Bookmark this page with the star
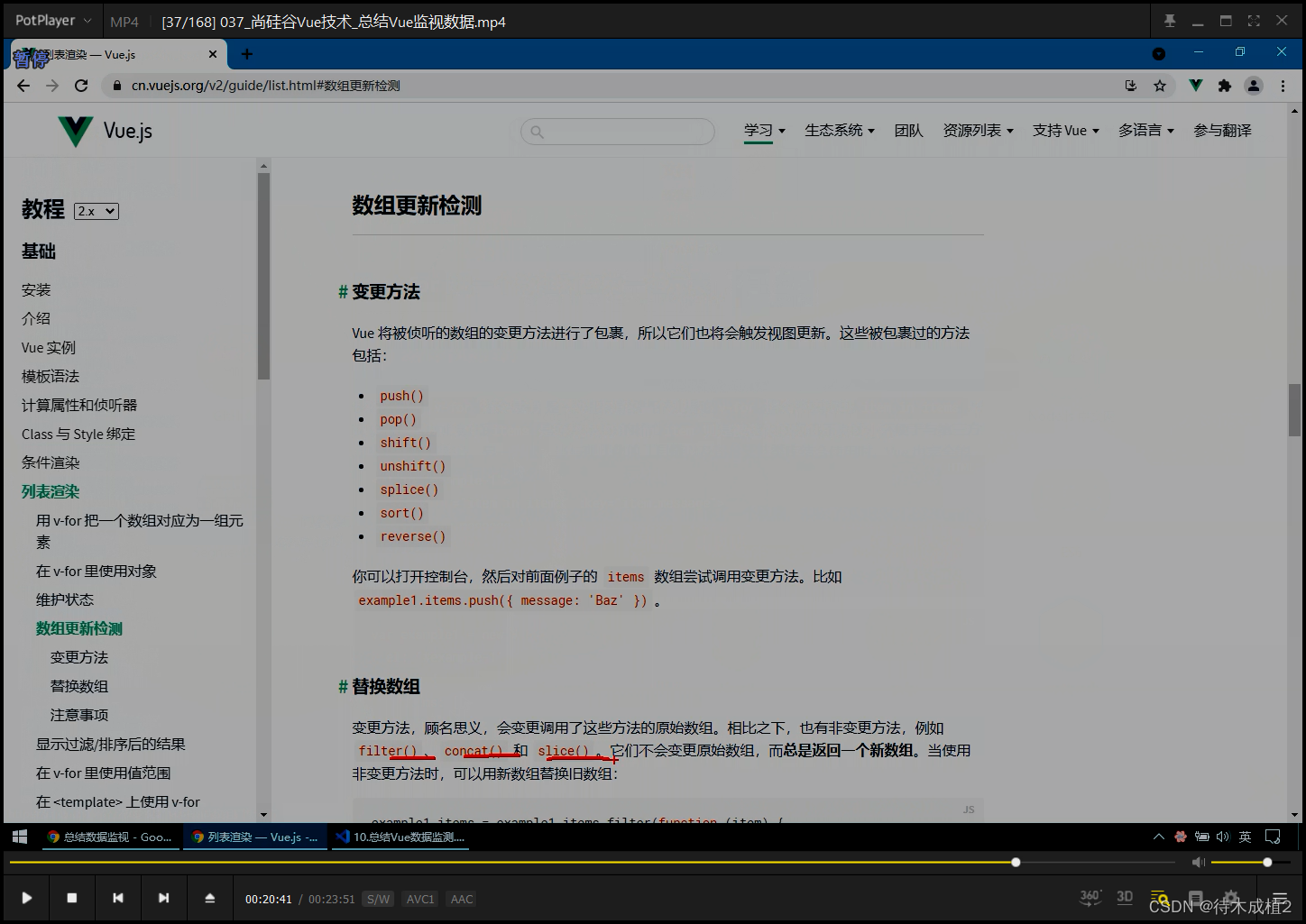 pos(1160,86)
